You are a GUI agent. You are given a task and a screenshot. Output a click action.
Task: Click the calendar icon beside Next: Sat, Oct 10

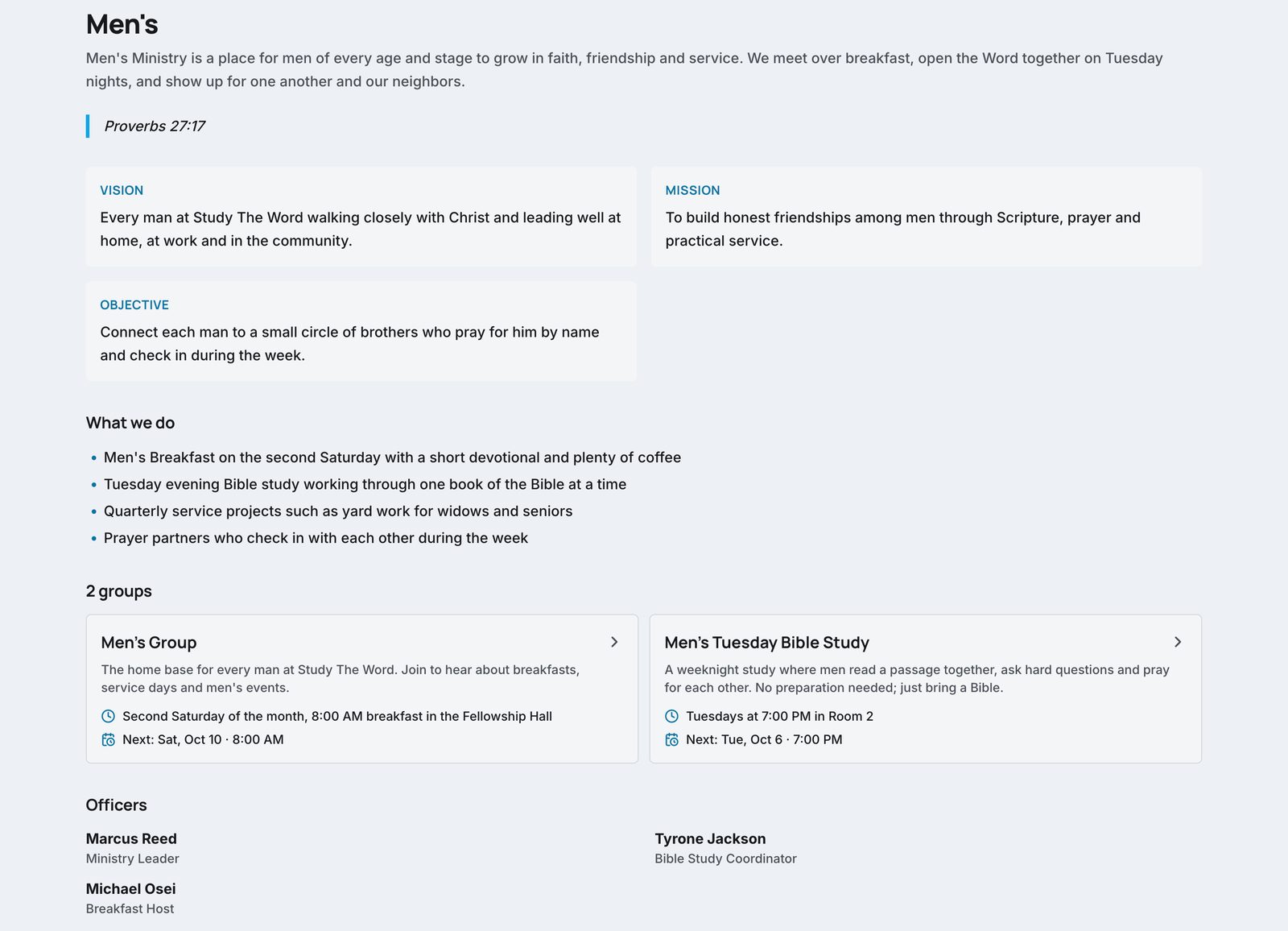tap(108, 739)
